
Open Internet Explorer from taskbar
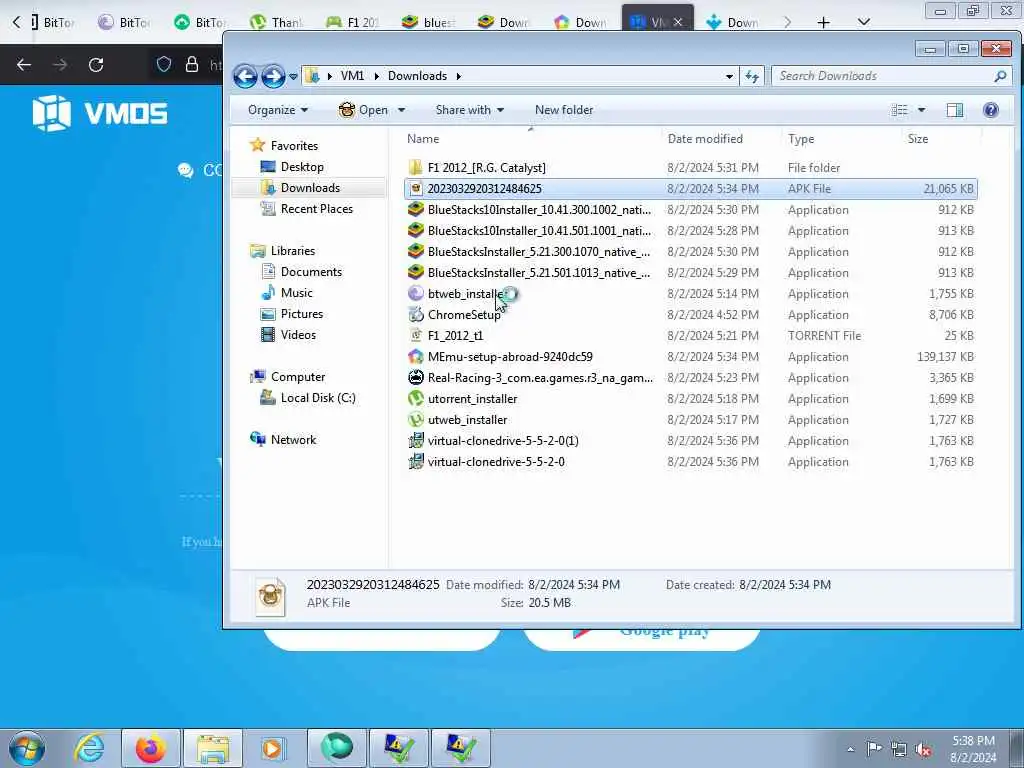(89, 748)
